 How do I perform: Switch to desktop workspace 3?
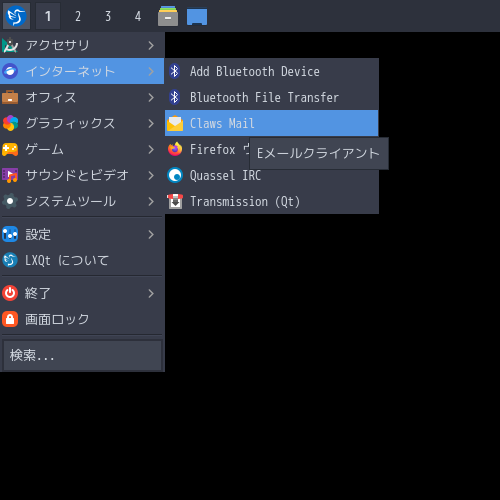click(108, 16)
